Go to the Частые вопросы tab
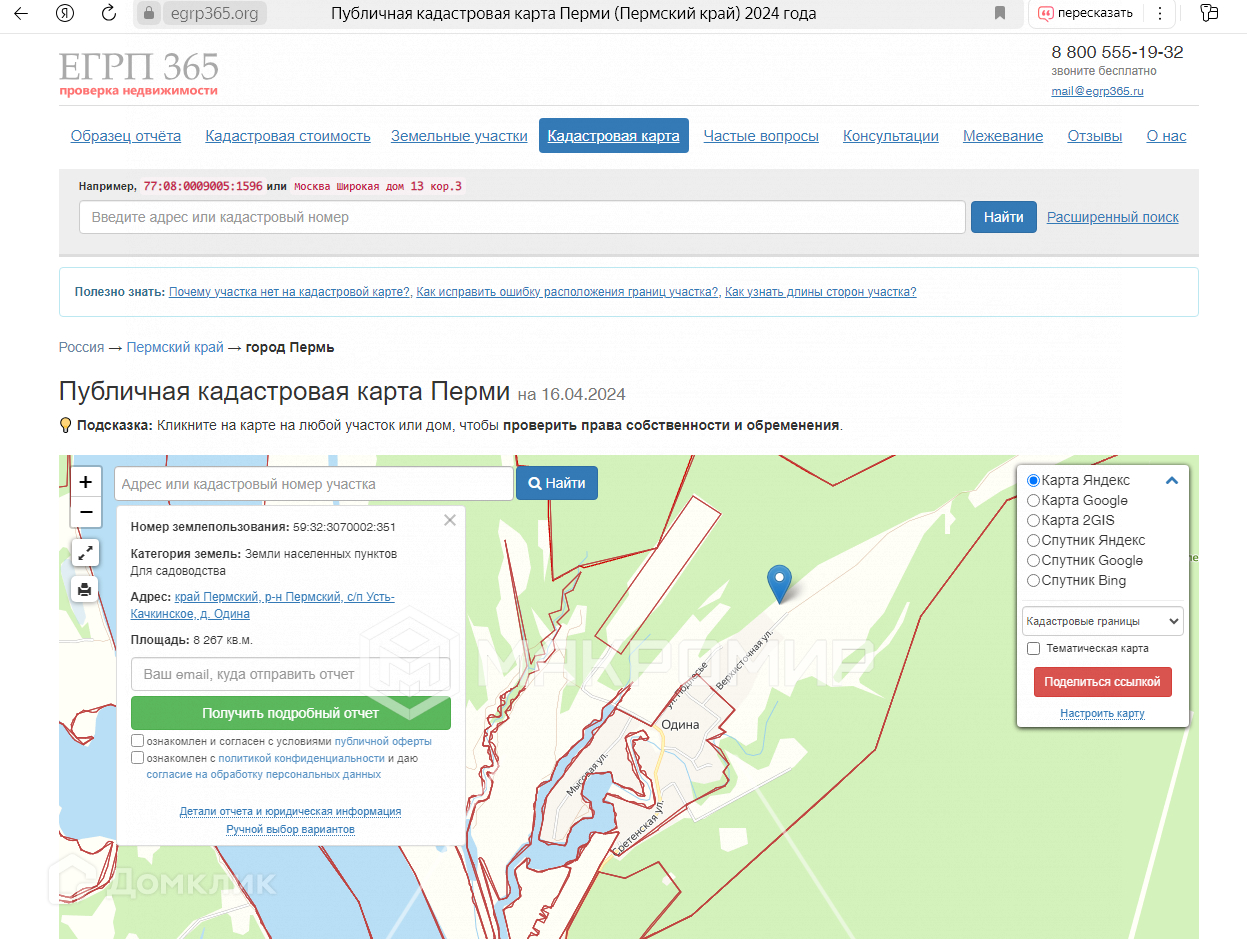Viewport: 1247px width, 939px height. [761, 136]
